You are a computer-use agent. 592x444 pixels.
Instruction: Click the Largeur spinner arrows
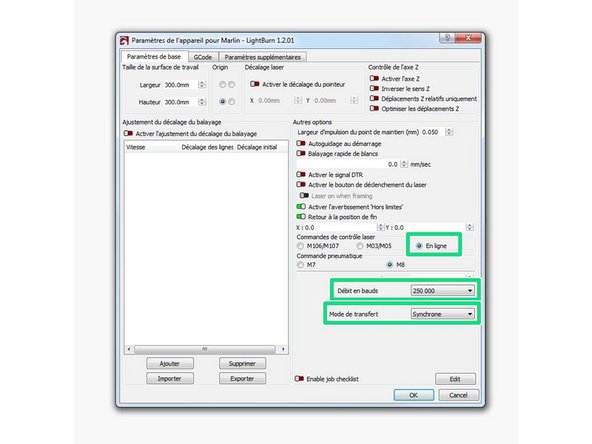click(x=202, y=85)
